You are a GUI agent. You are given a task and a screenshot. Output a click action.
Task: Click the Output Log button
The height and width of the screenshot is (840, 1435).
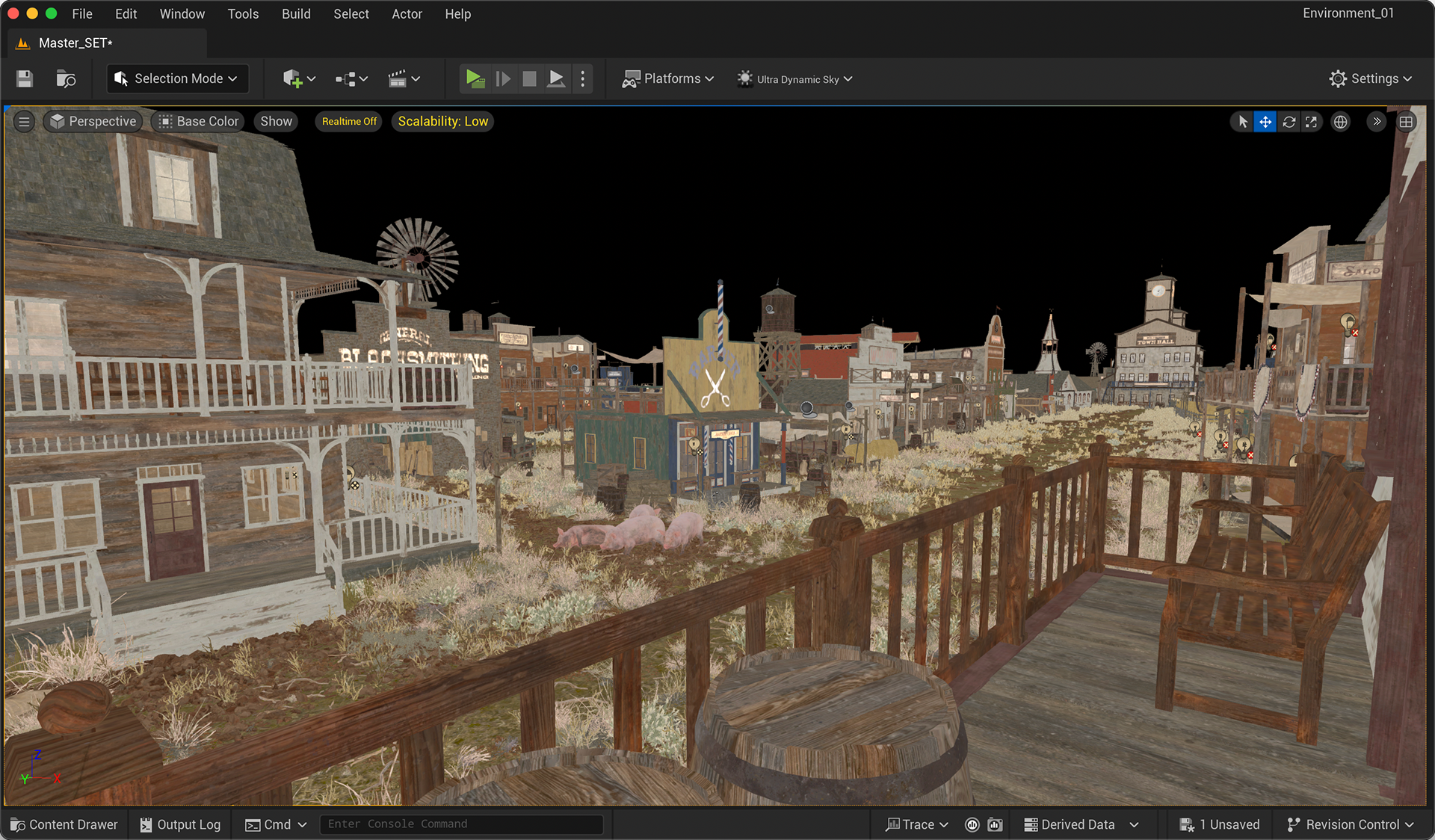coord(180,824)
